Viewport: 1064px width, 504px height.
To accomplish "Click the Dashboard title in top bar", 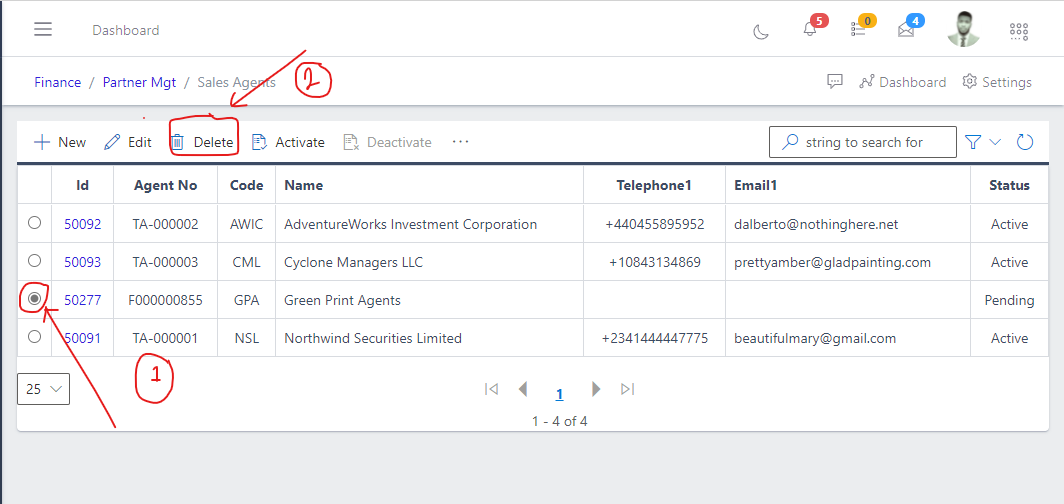I will pos(126,31).
